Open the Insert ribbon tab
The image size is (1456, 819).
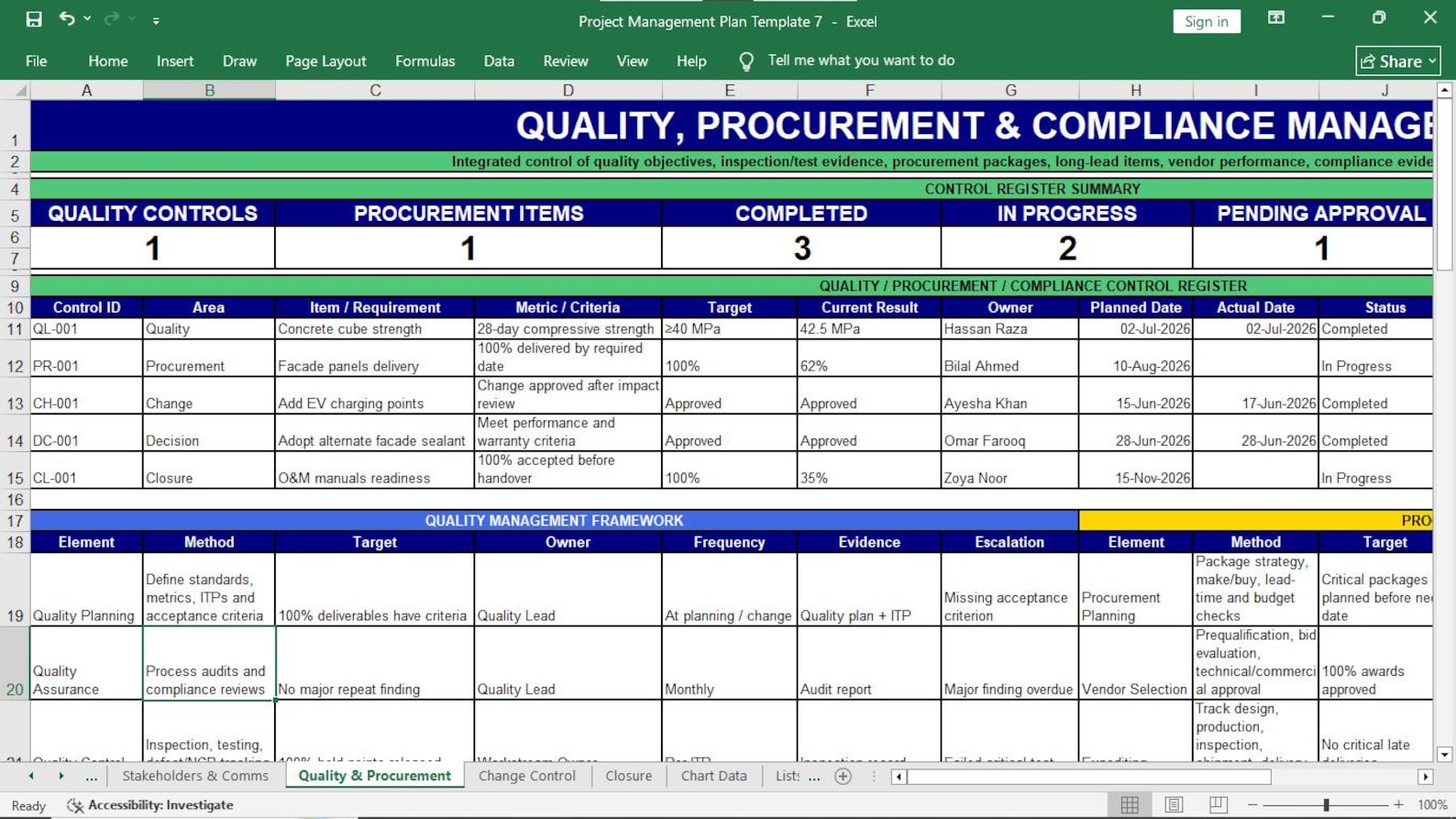[x=175, y=61]
